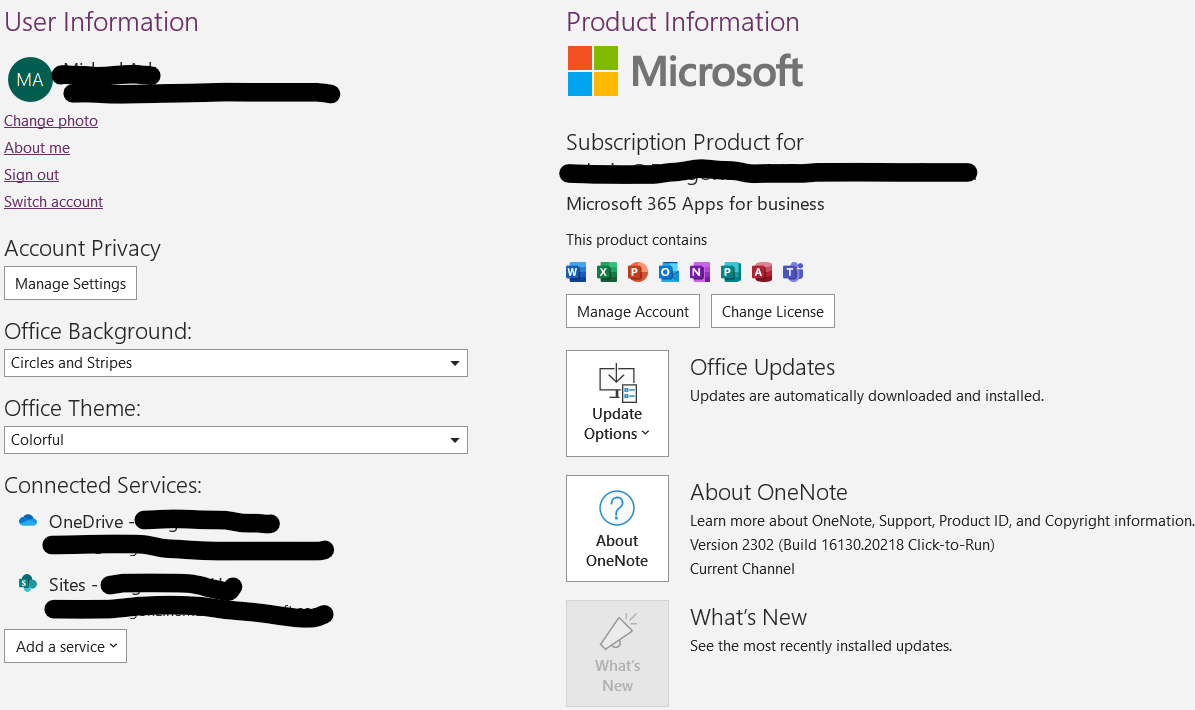Click the Office Updates heading
The height and width of the screenshot is (710, 1195).
[762, 367]
